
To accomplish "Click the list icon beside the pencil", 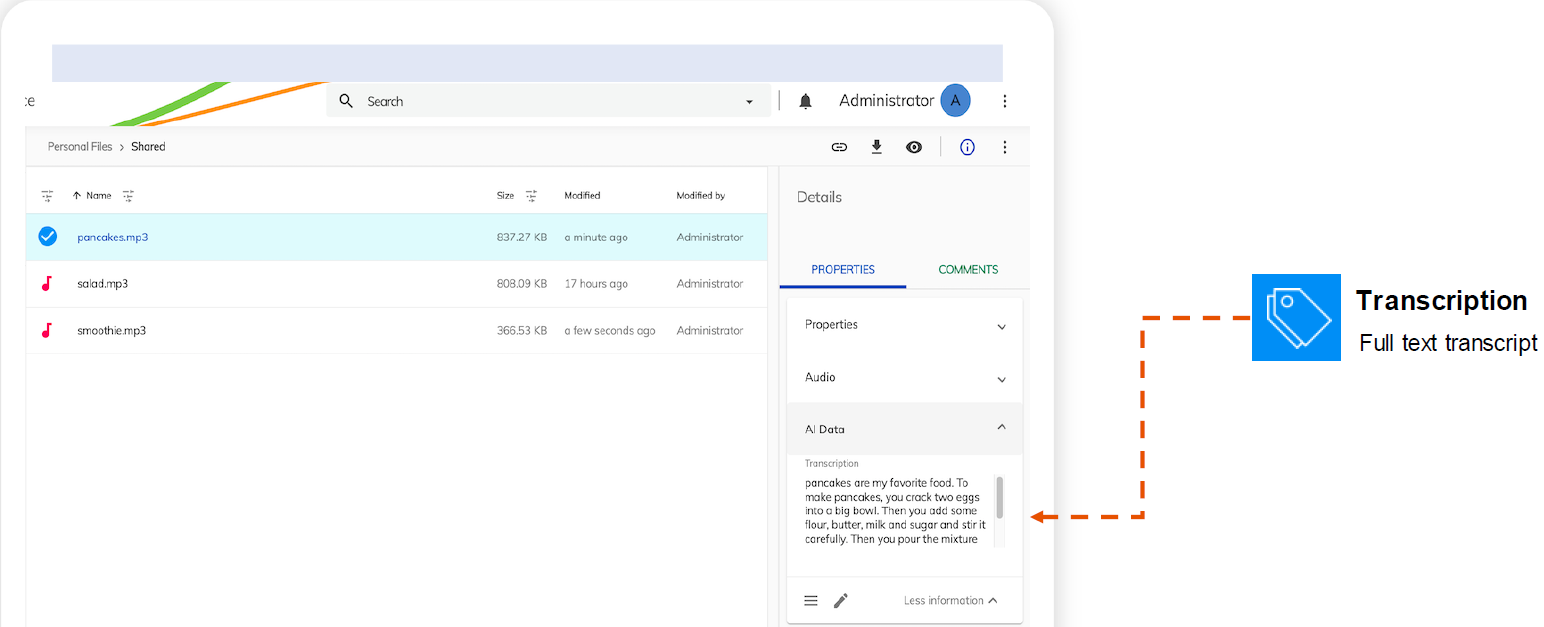I will pos(811,600).
